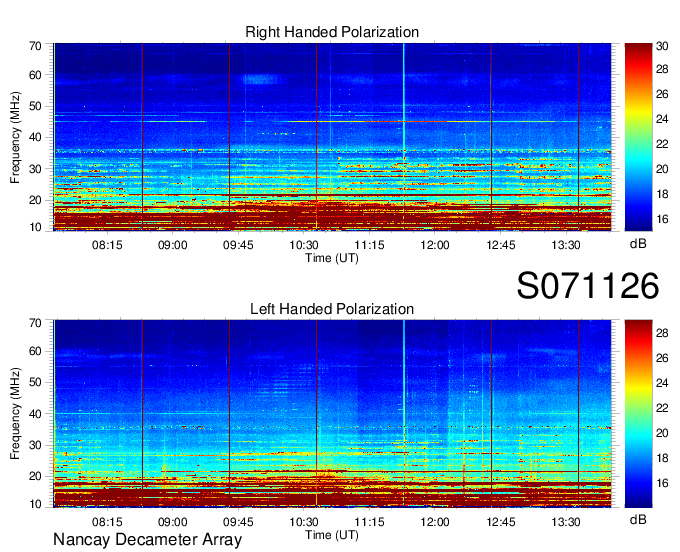
Task: Click the "Nancay Decameter Array" caption
Action: point(147,540)
